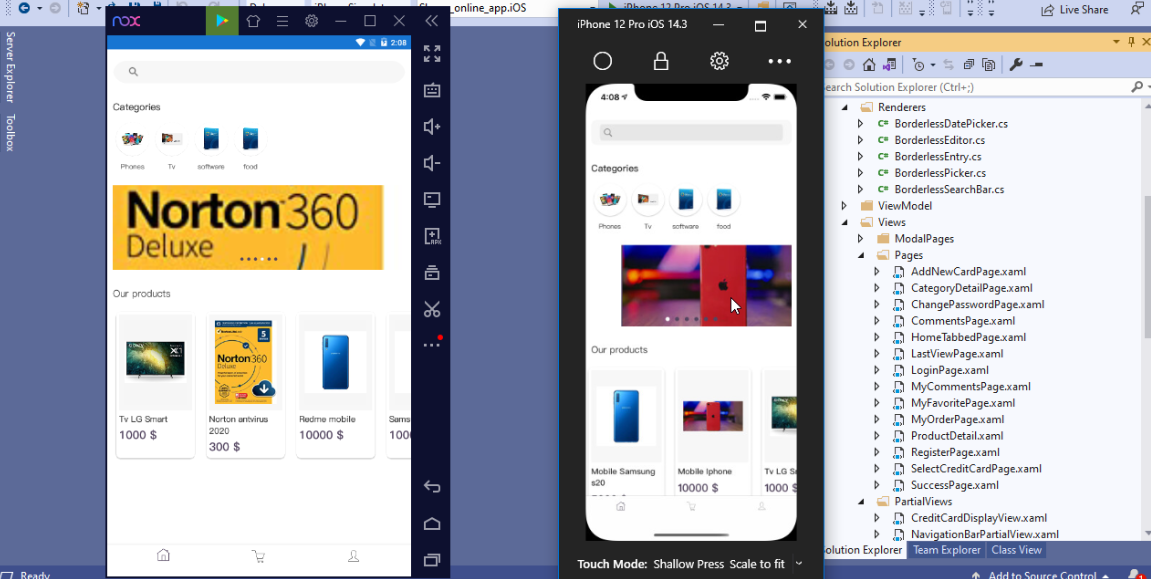The image size is (1151, 579).
Task: Click search bar in iPhone app
Action: pos(691,133)
